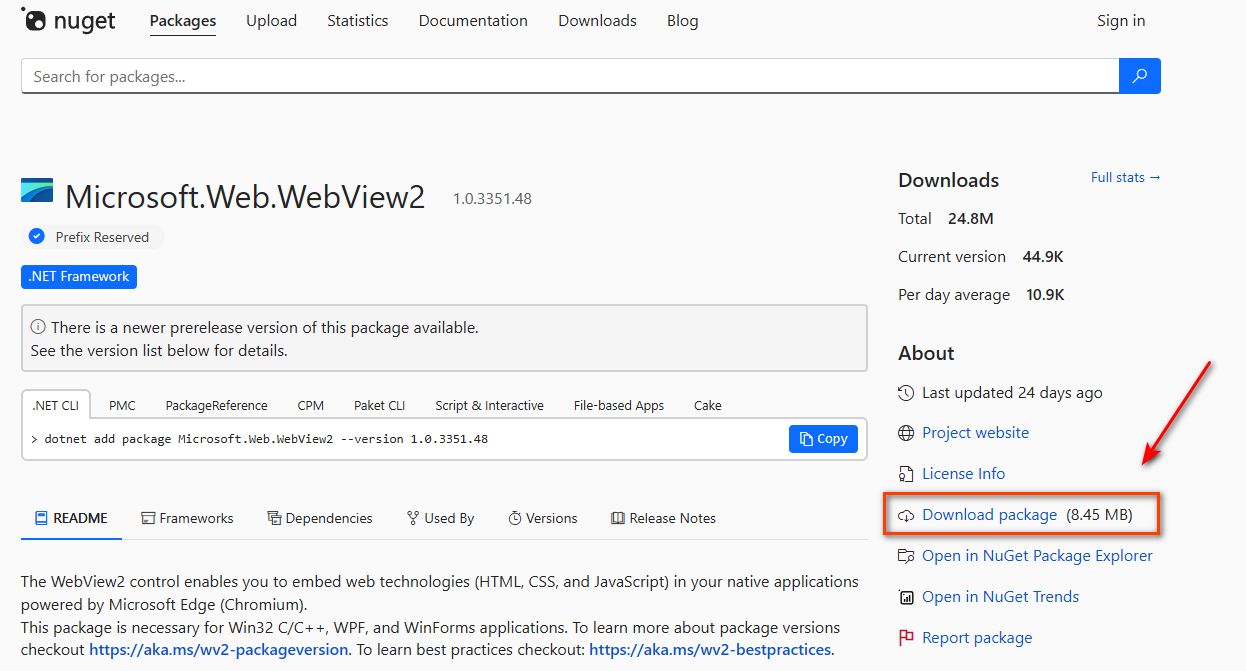Select the Cake tab
This screenshot has height=671, width=1246.
coord(708,405)
